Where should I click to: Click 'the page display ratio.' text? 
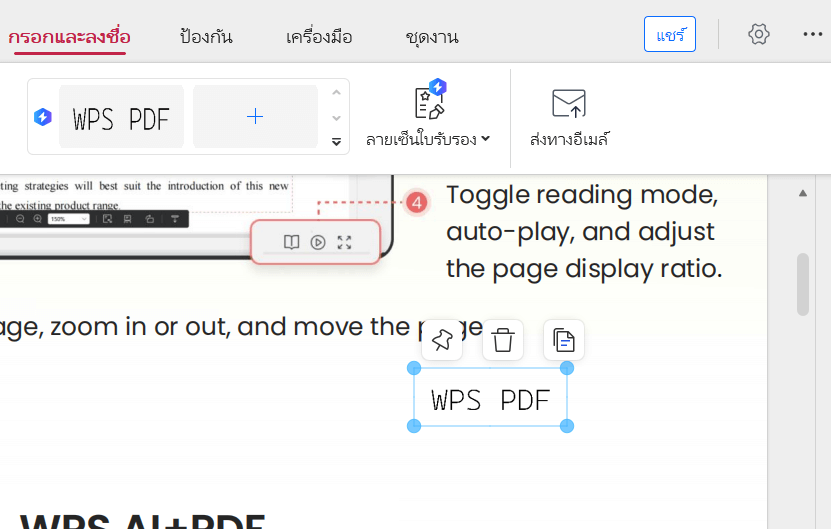pos(584,269)
